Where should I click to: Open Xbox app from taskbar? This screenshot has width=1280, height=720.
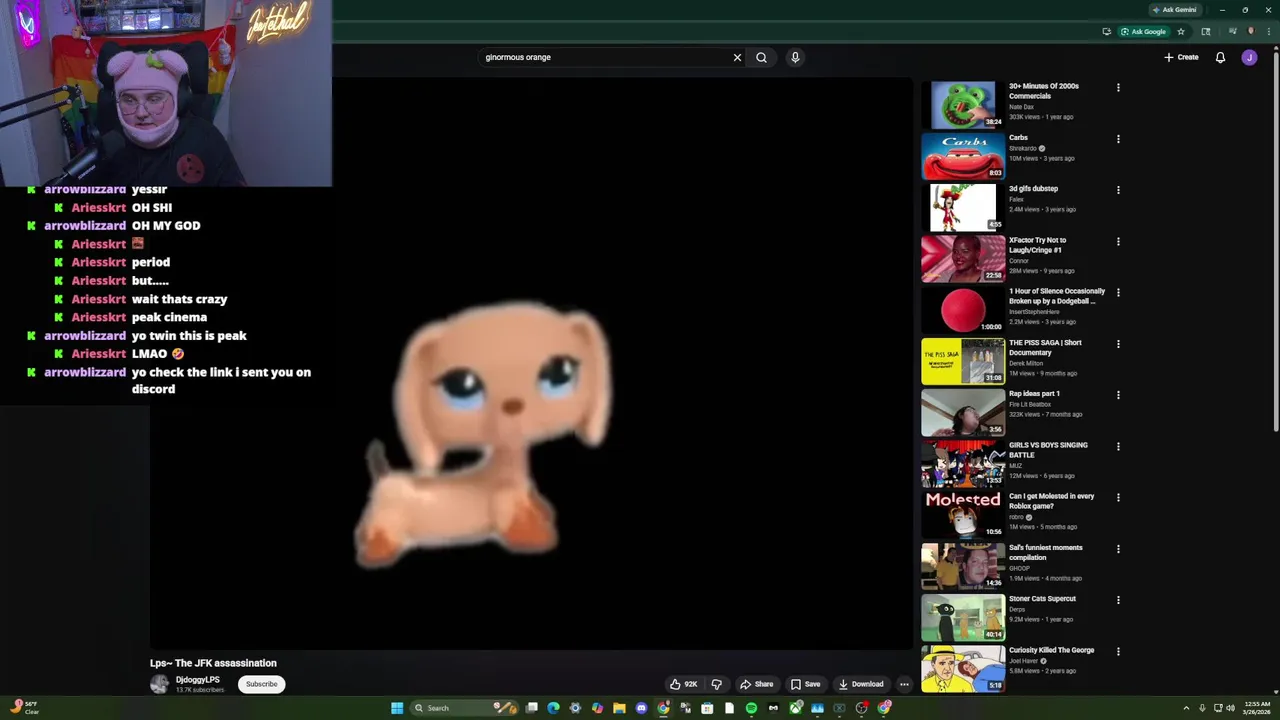click(795, 708)
